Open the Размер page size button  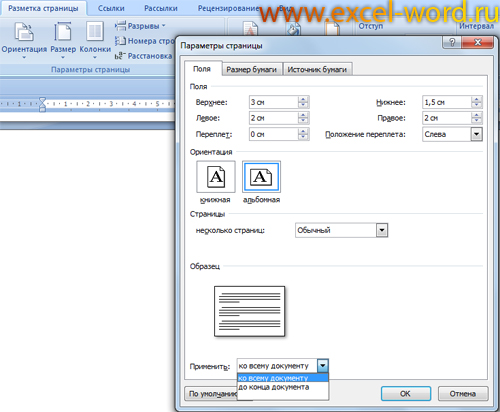pos(63,40)
